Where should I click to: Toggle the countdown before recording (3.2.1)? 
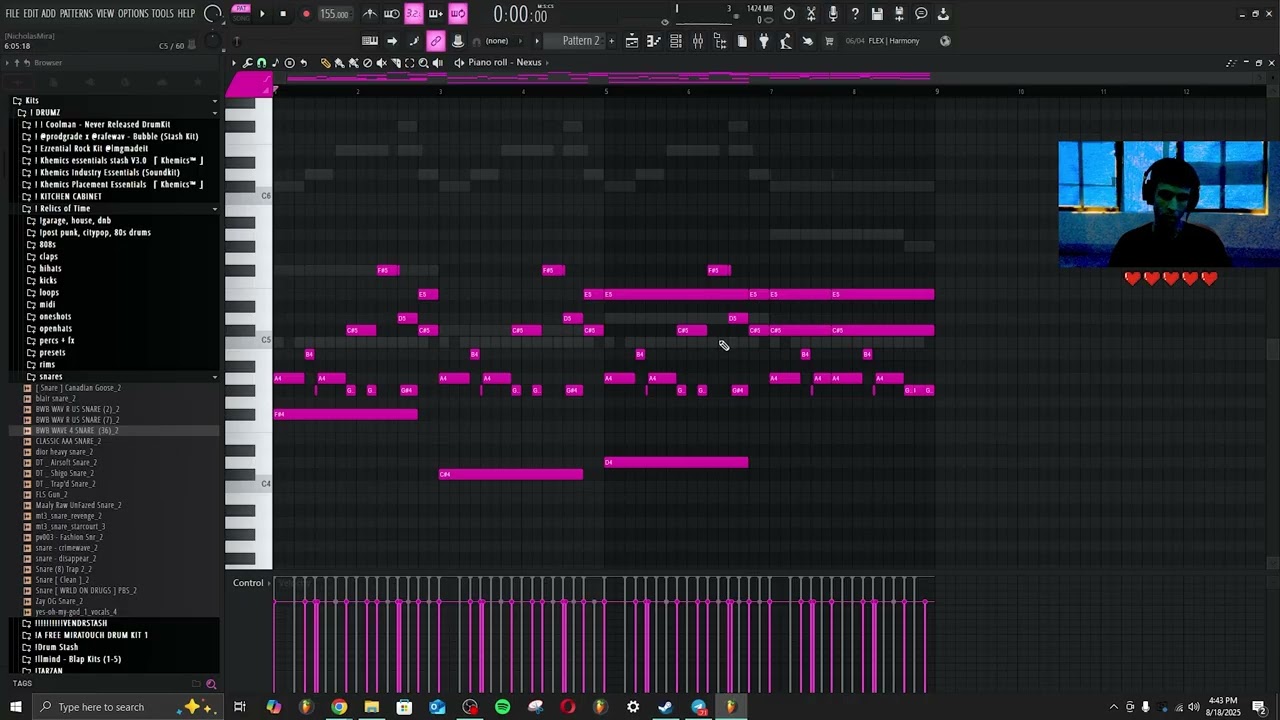413,14
